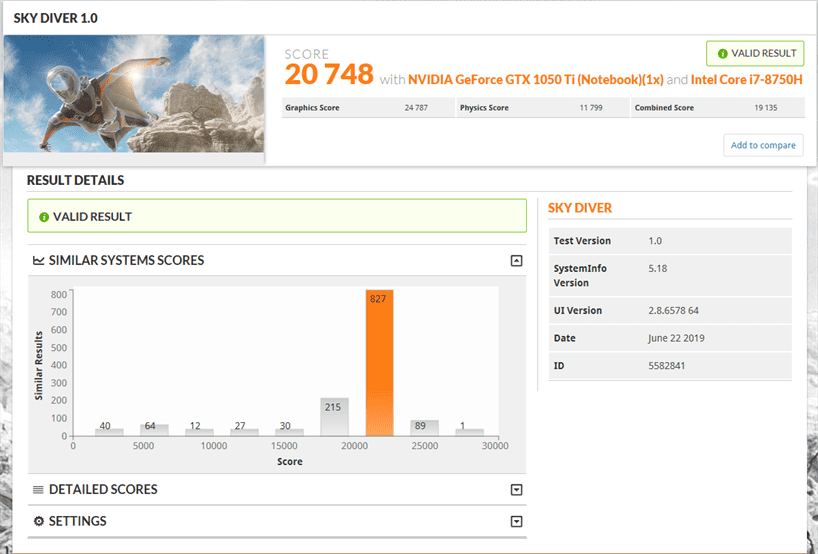Click the orange 827 bar in the chart
Viewport: 818px width, 554px height.
(x=379, y=363)
